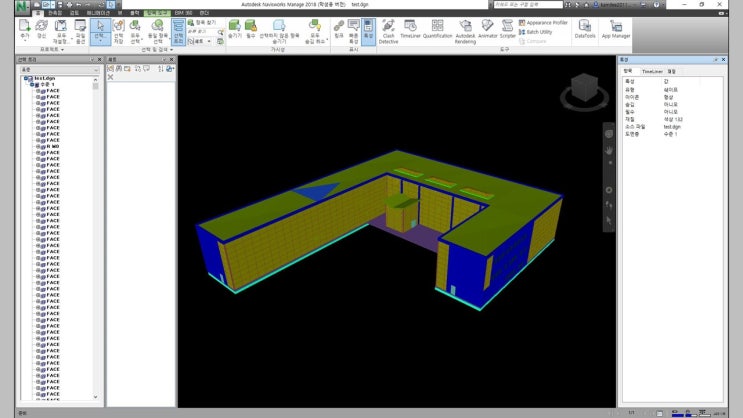The height and width of the screenshot is (418, 743).
Task: Switch to the TimeLiner properties tab
Action: [652, 71]
